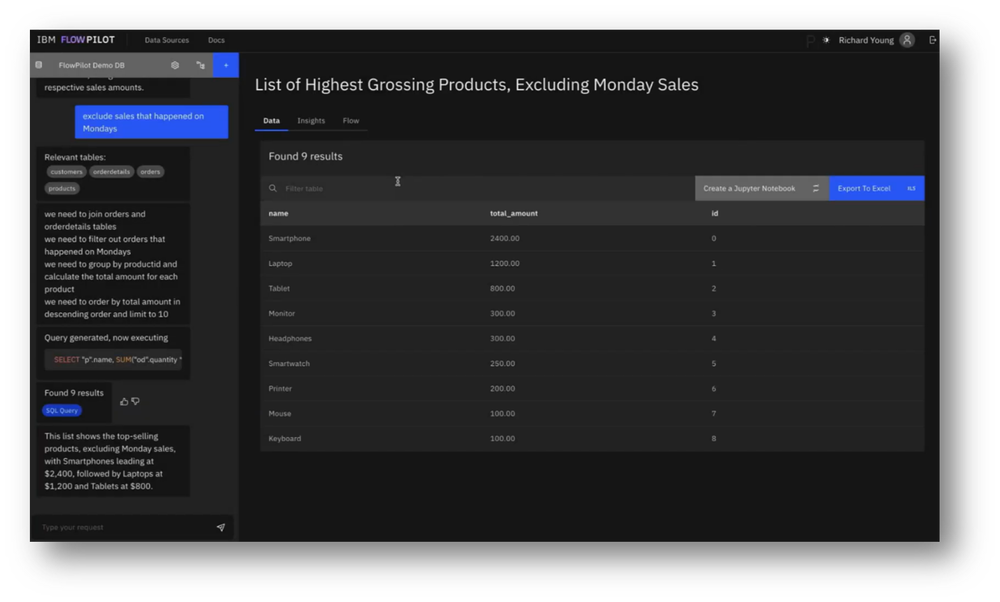Sort by the name column header
Screen dimensions: 1000x602
pyautogui.click(x=278, y=214)
